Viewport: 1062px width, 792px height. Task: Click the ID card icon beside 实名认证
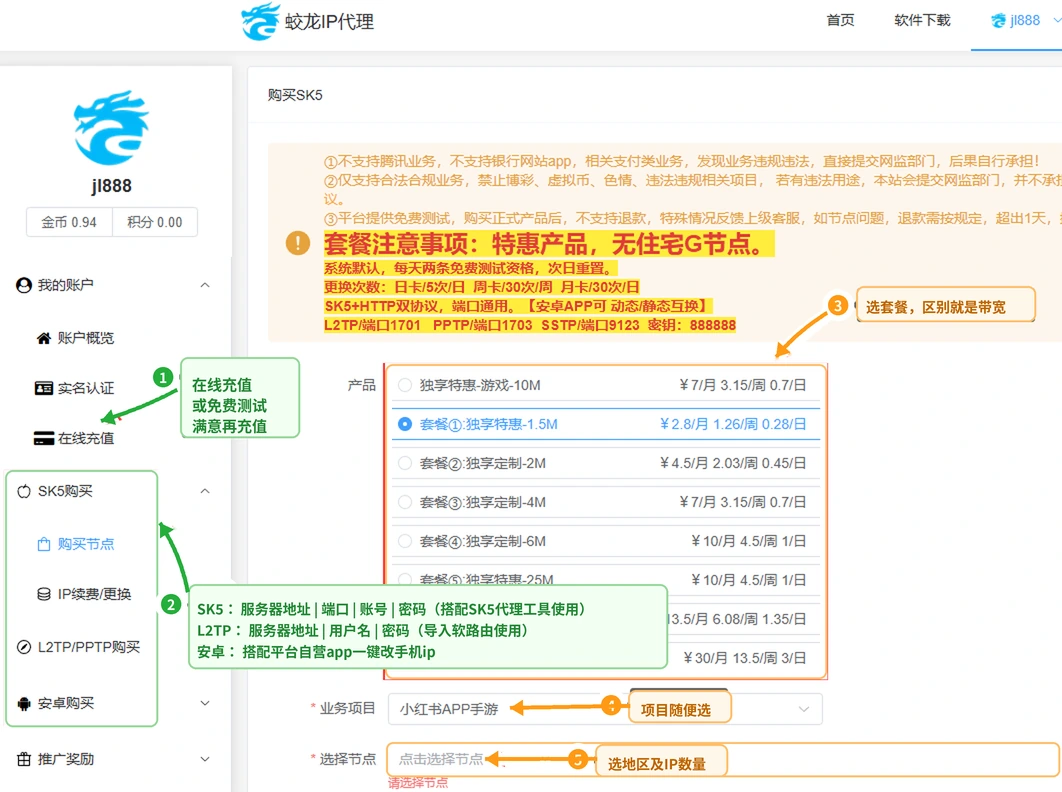tap(43, 388)
